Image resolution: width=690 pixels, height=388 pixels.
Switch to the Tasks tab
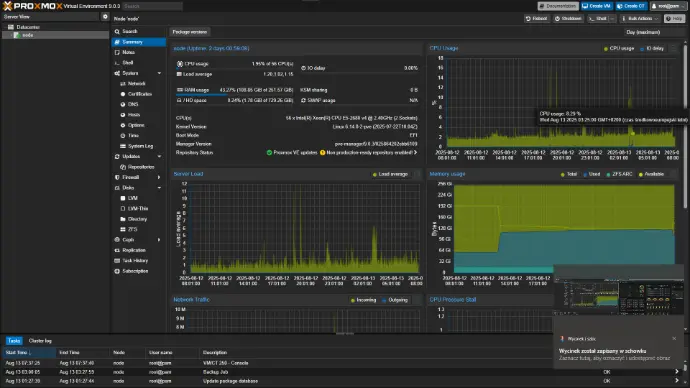(x=14, y=341)
